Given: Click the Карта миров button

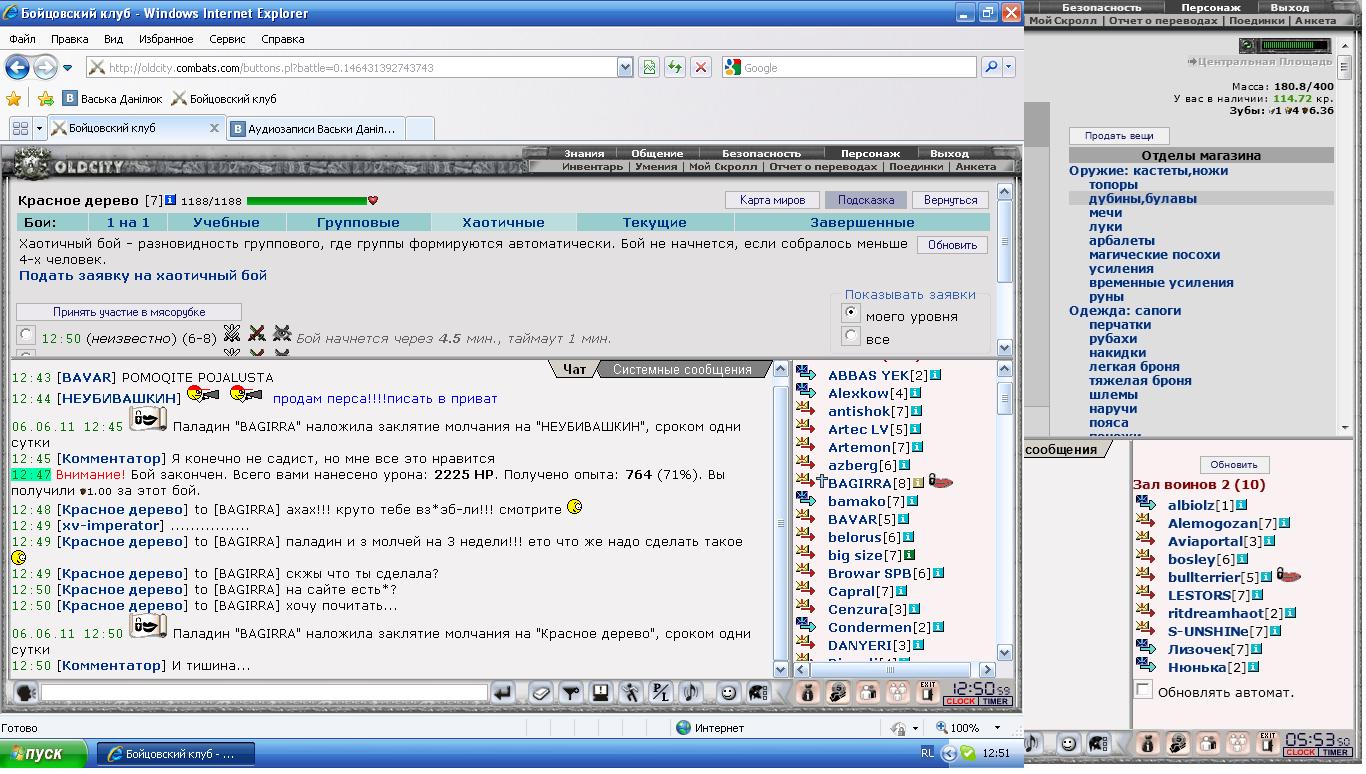Looking at the screenshot, I should coord(772,200).
